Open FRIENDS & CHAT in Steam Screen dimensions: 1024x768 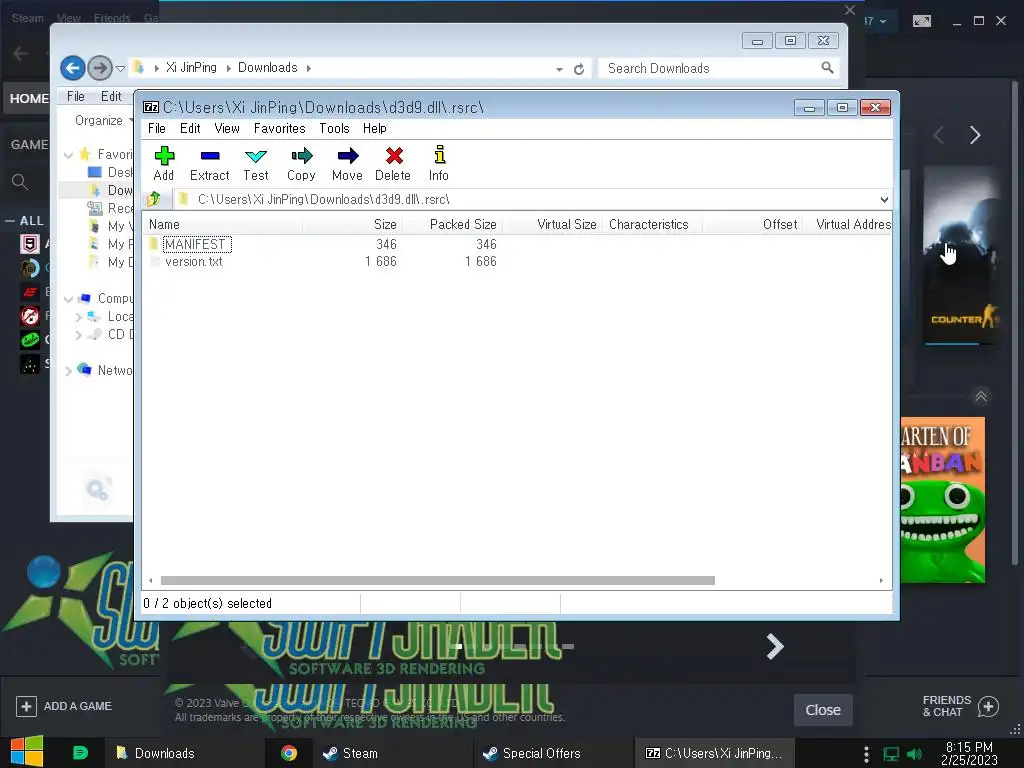pos(961,707)
